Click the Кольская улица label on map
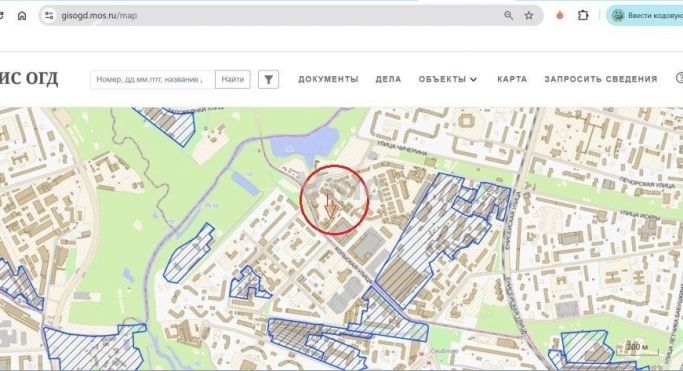The width and height of the screenshot is (683, 371). click(353, 264)
